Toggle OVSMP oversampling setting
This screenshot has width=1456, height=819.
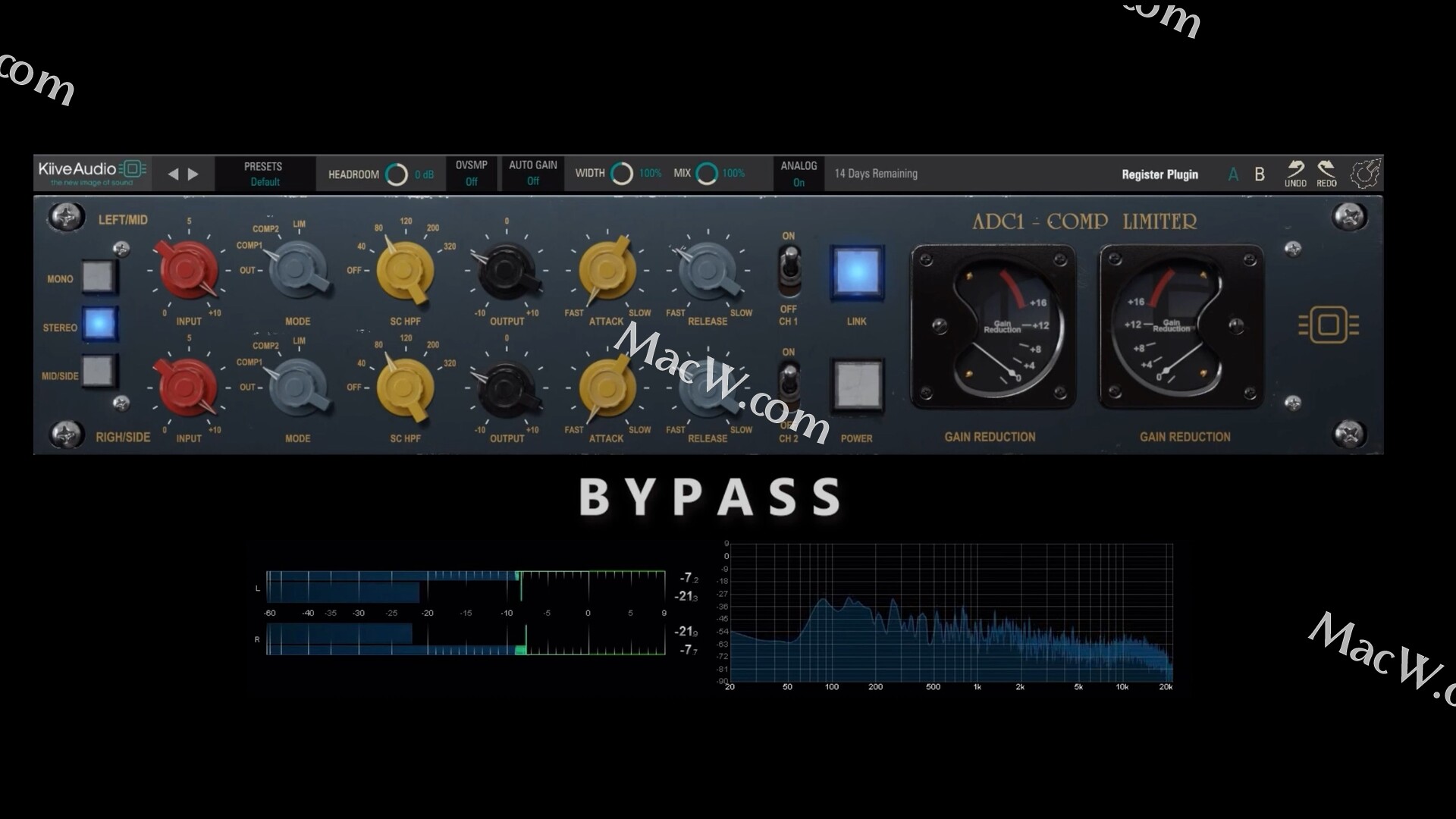[x=471, y=173]
